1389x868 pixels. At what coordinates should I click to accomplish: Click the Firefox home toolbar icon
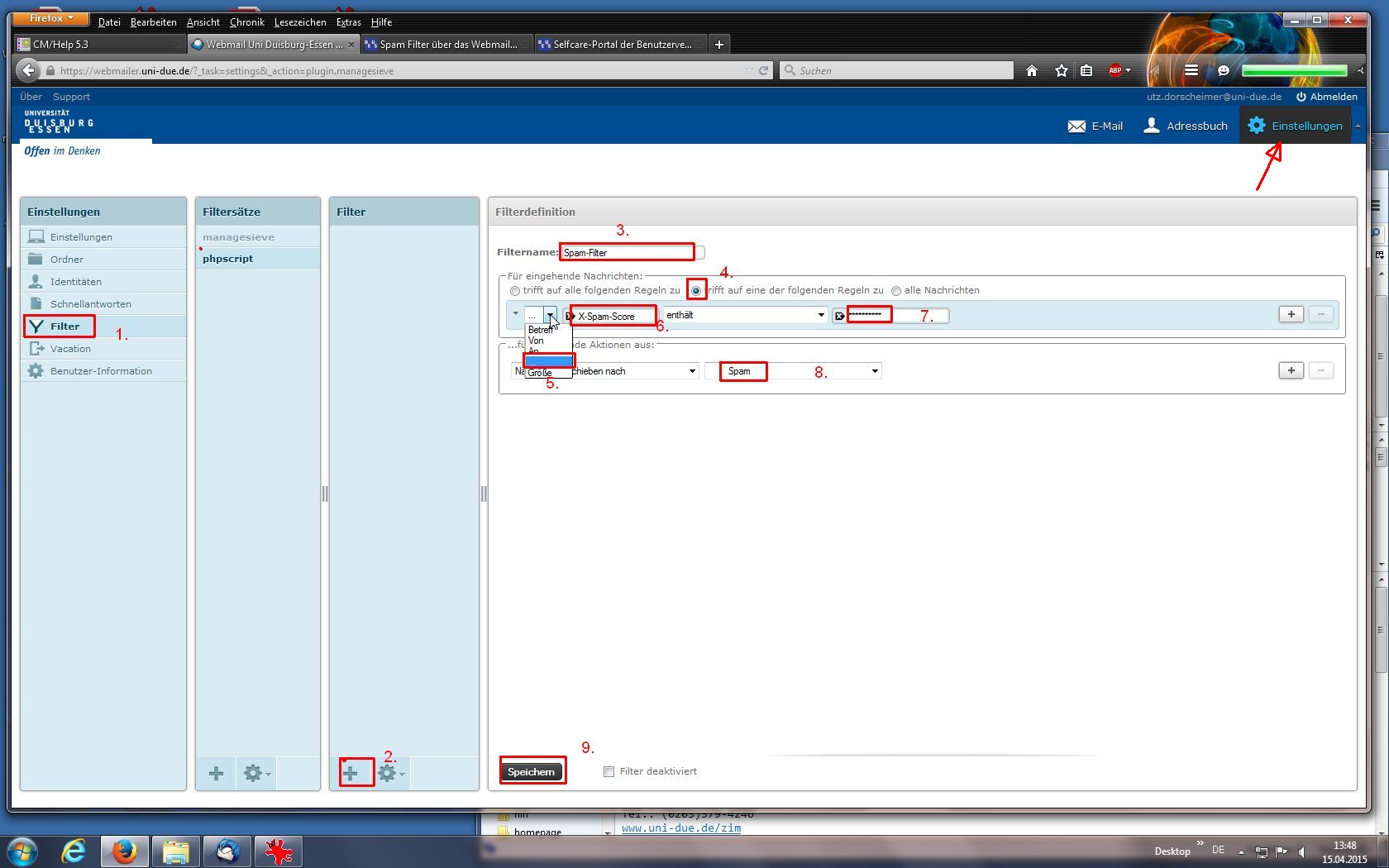[1032, 71]
